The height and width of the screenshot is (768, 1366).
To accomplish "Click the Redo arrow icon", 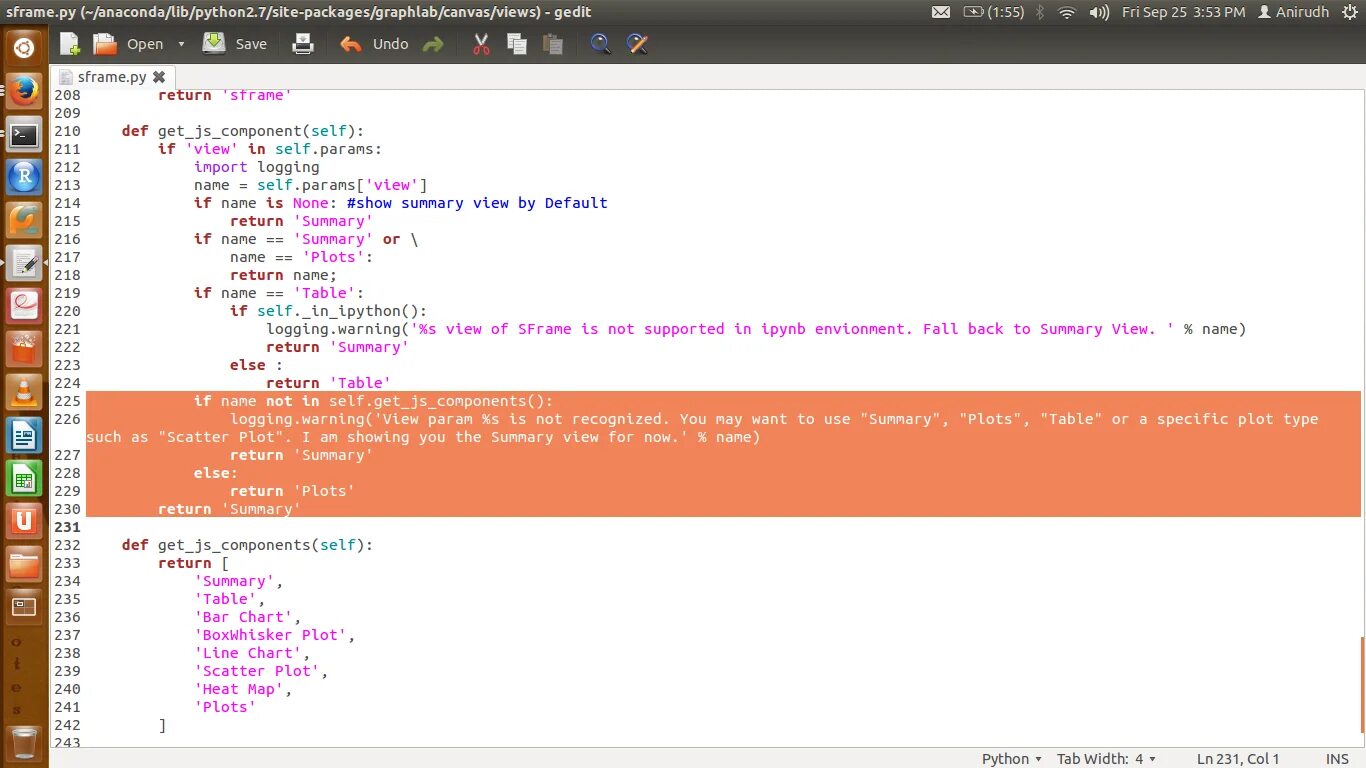I will pos(433,44).
